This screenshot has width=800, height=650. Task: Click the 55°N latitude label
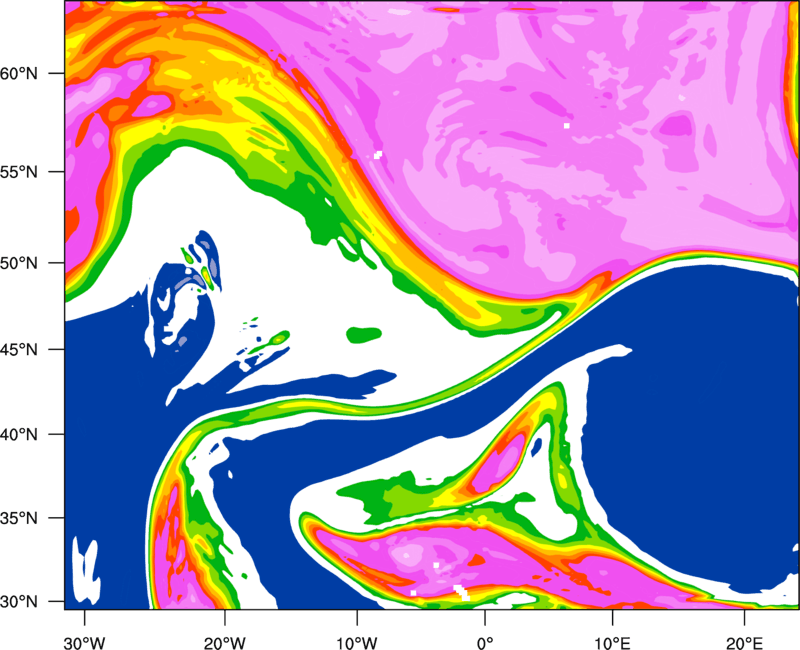19,172
